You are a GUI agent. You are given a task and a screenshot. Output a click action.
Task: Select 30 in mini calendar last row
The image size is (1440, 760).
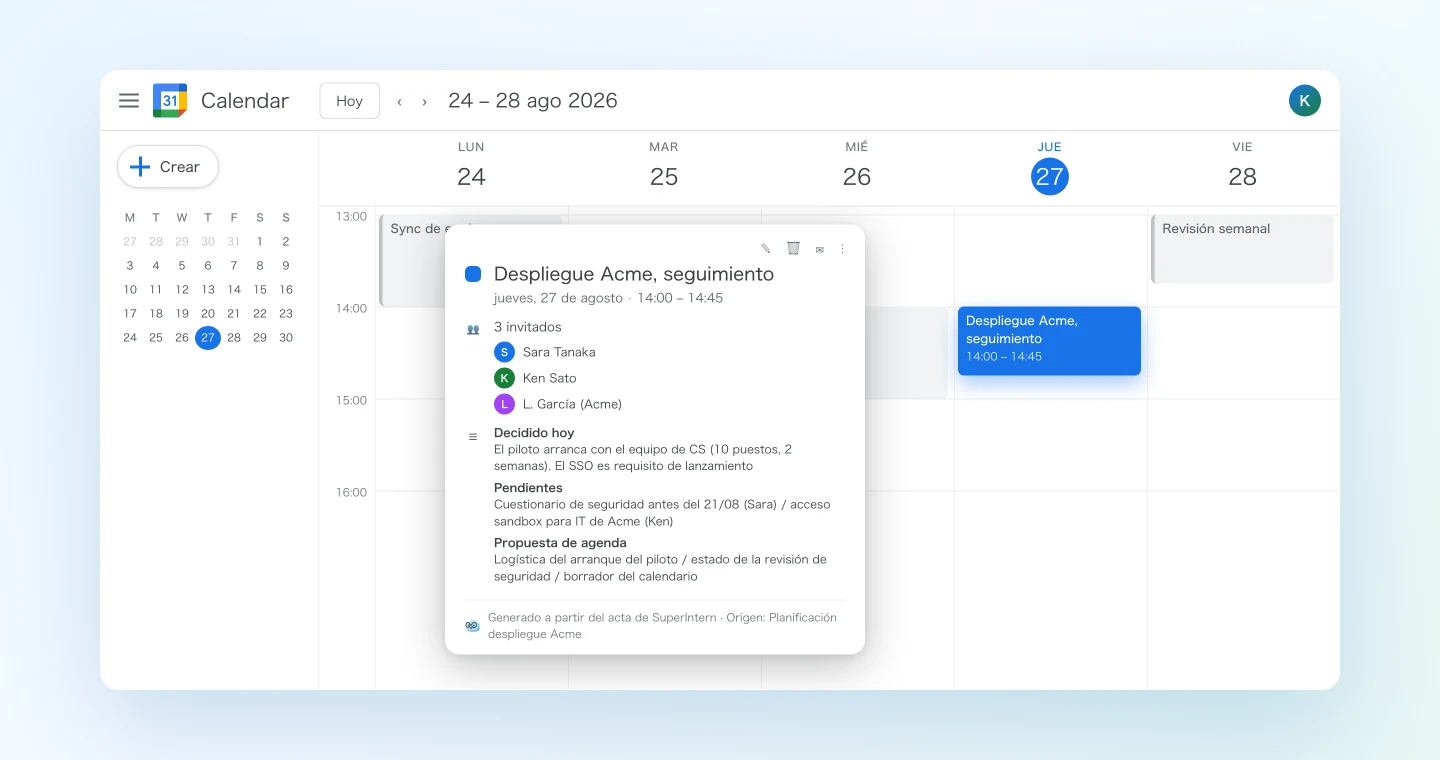[x=286, y=338]
